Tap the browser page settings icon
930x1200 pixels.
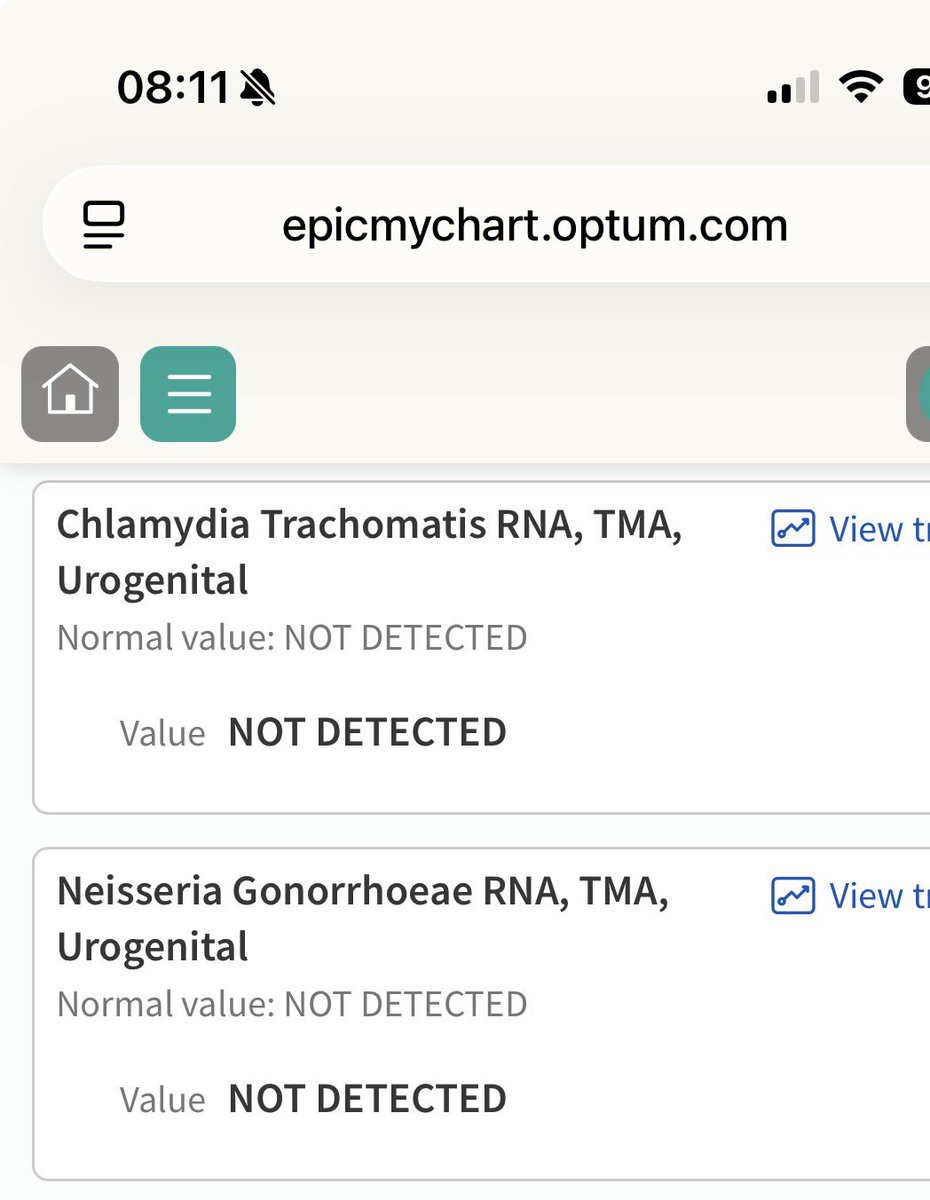(104, 225)
